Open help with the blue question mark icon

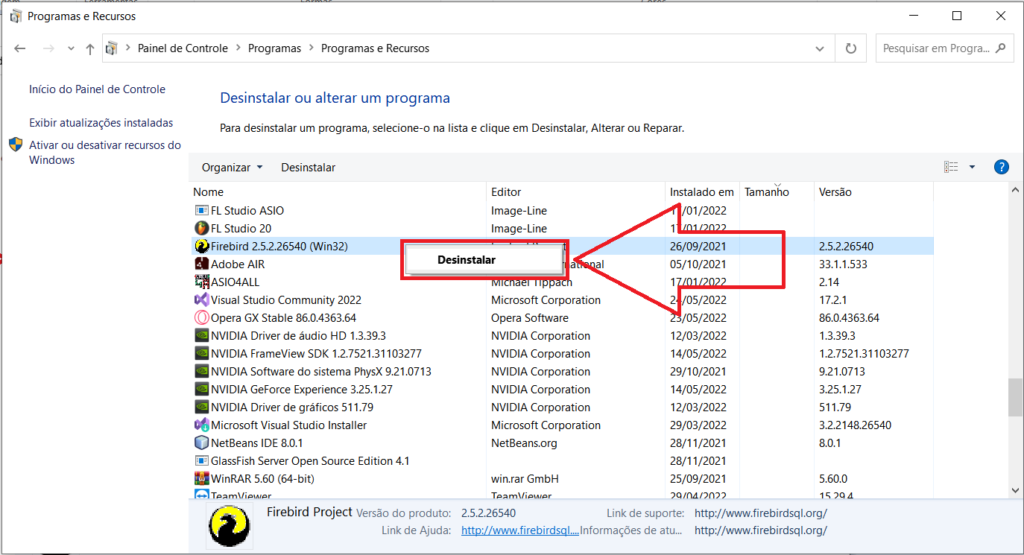[x=1001, y=167]
